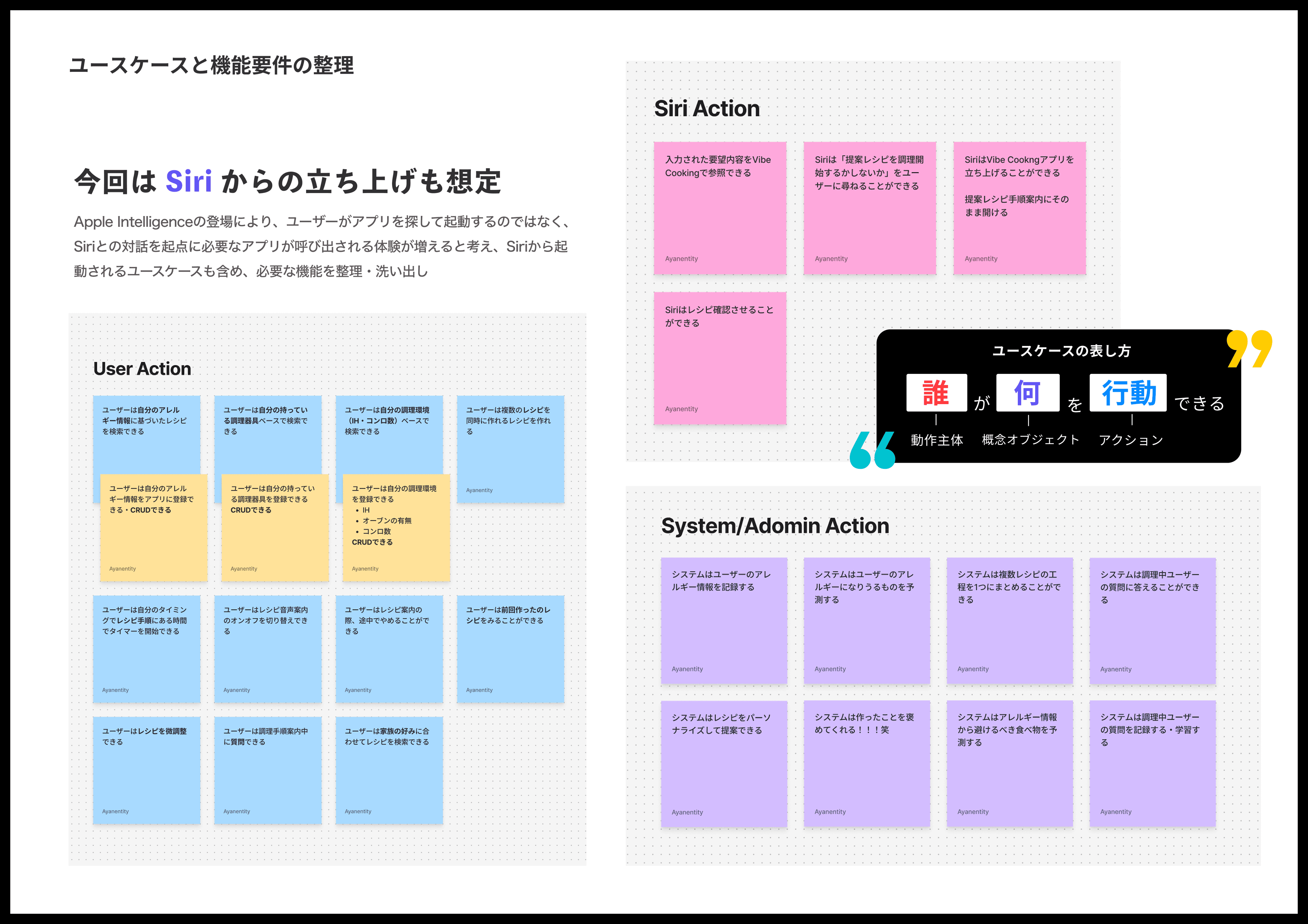1308x924 pixels.
Task: Select blue note '家族の好みに合わせてレシピを検索'
Action: (389, 770)
